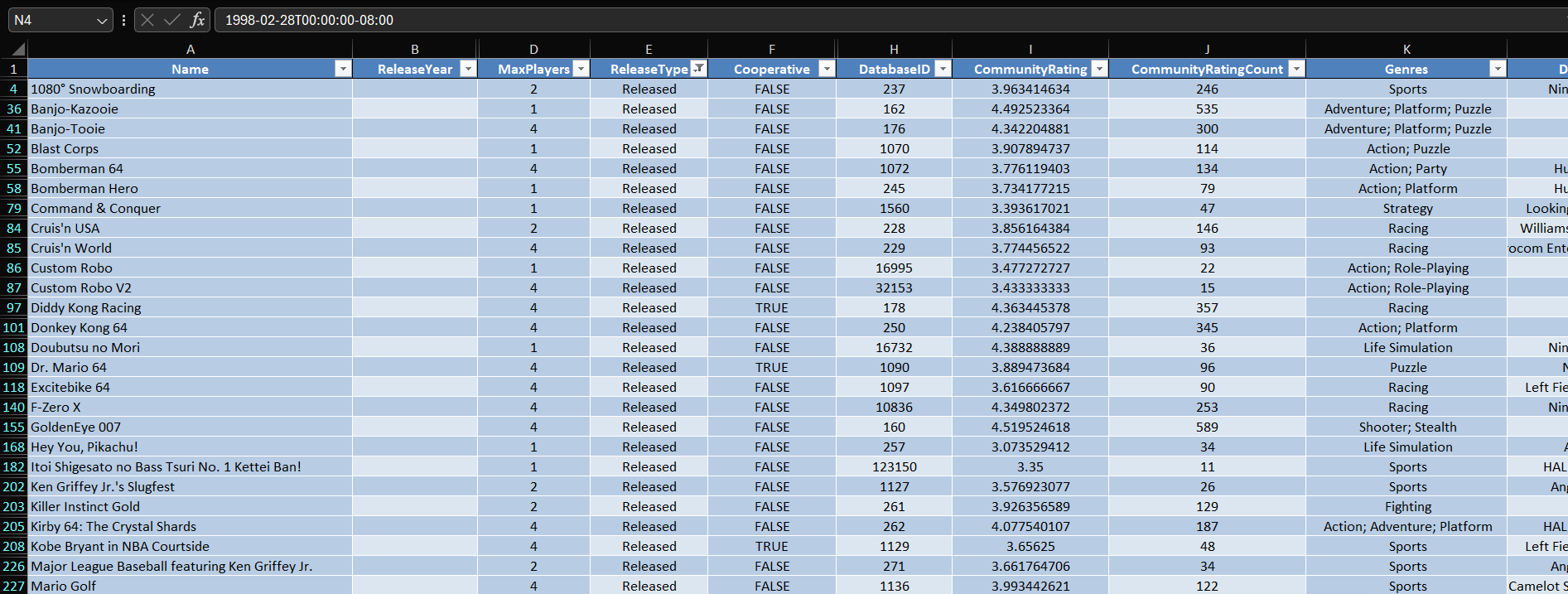The image size is (1568, 594).
Task: Click the Enter checkmark icon in formula bar
Action: (x=172, y=20)
